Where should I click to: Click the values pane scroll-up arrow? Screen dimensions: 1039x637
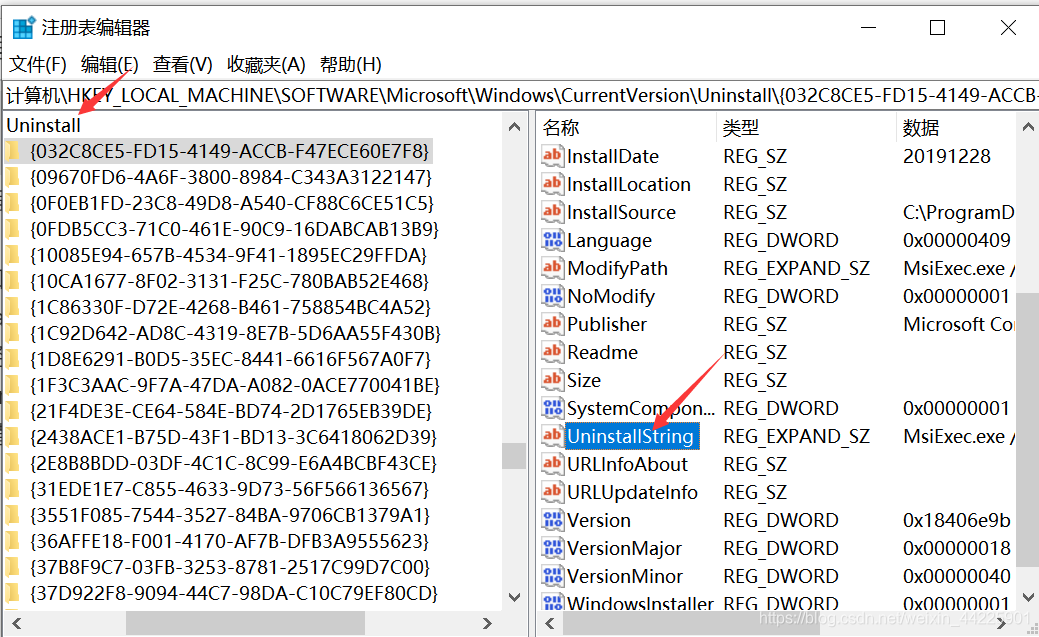[x=1028, y=126]
